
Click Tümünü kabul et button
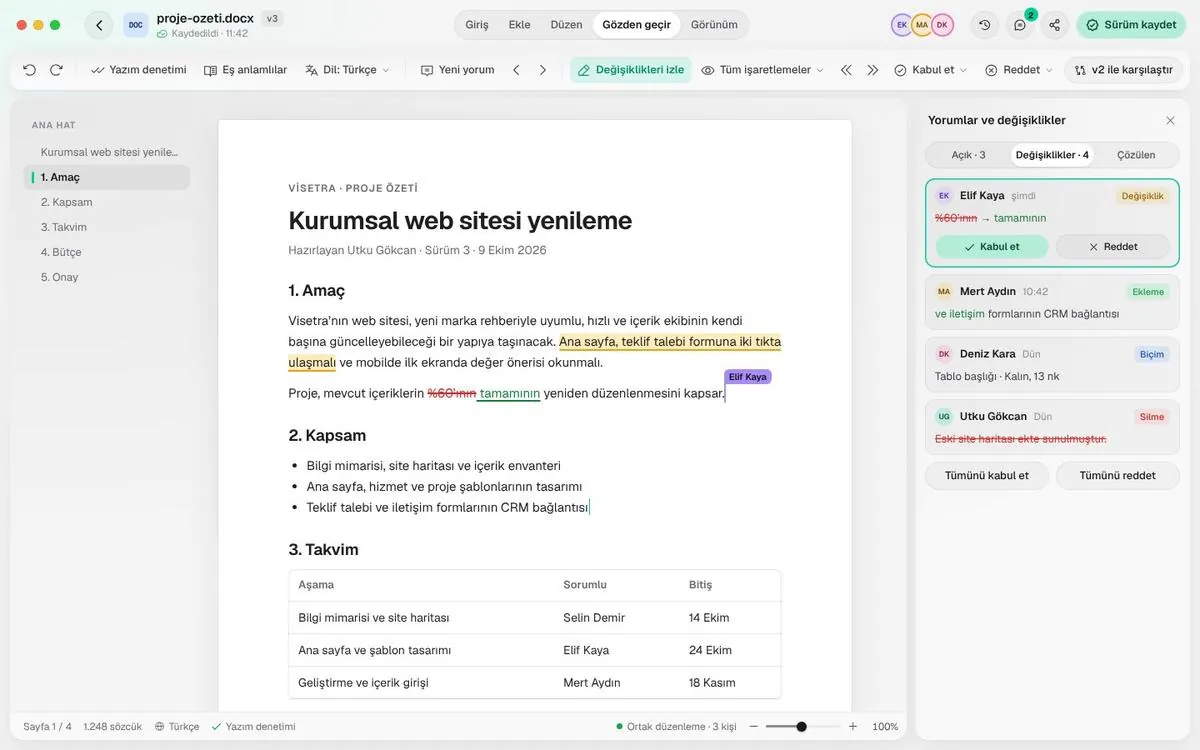(987, 476)
